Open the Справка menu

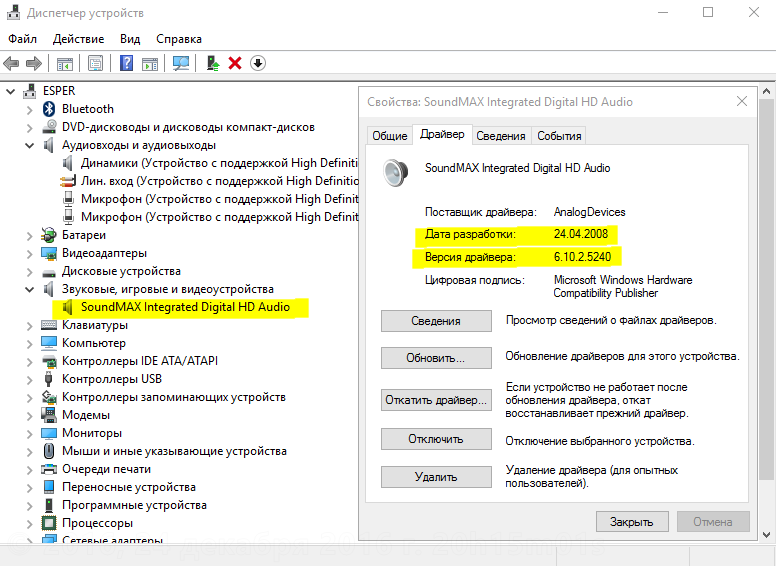coord(179,39)
